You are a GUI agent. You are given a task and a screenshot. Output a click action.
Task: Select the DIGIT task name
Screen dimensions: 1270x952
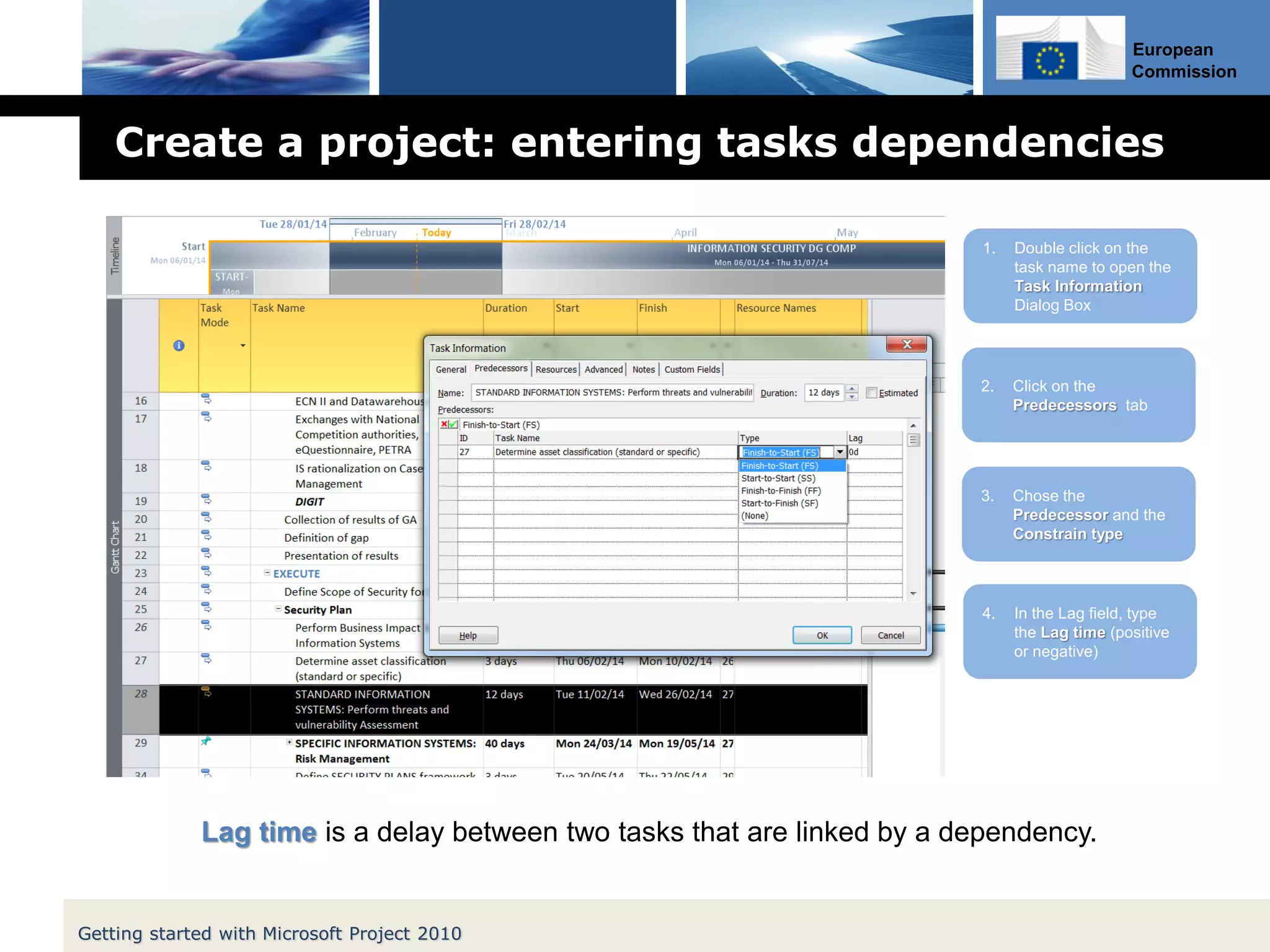[309, 502]
